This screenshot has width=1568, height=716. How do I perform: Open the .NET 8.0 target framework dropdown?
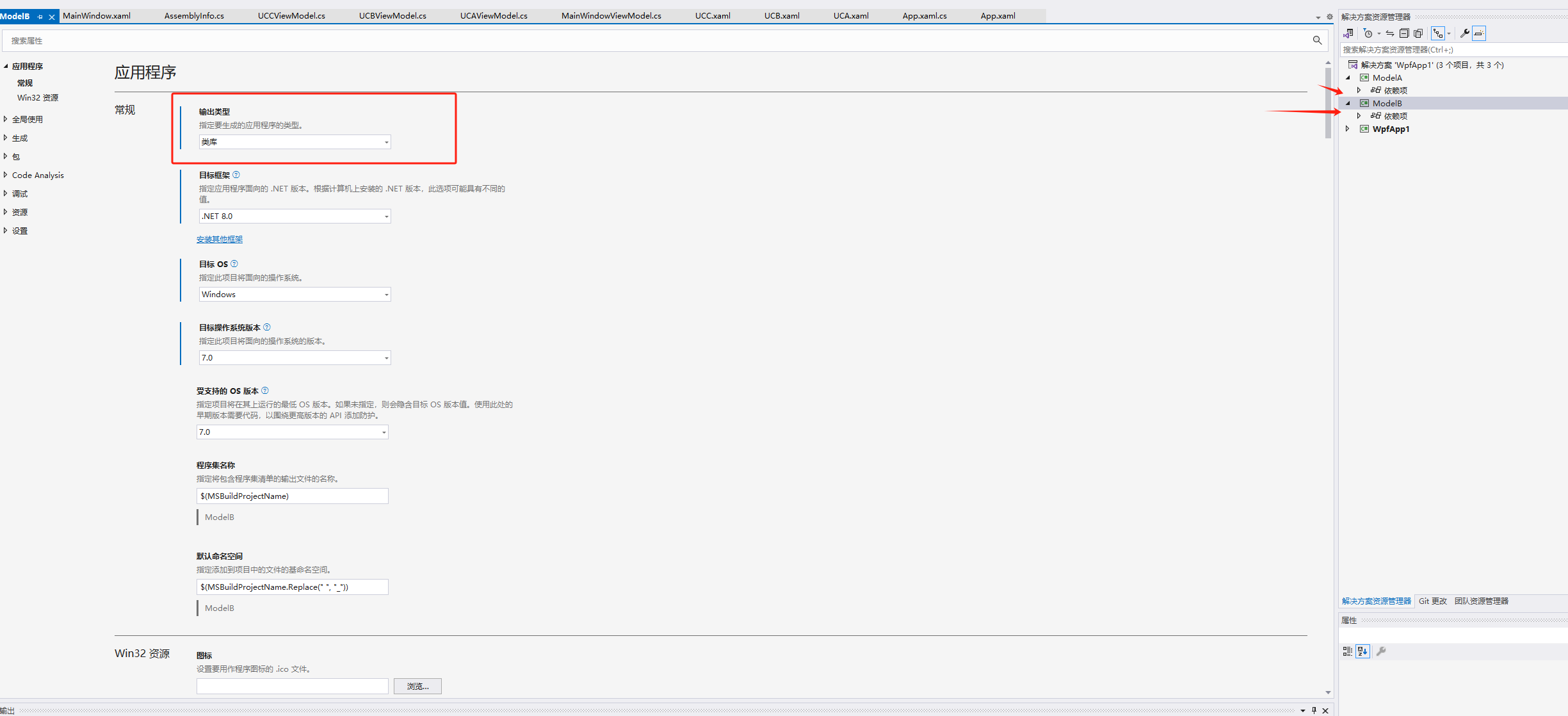(x=295, y=216)
